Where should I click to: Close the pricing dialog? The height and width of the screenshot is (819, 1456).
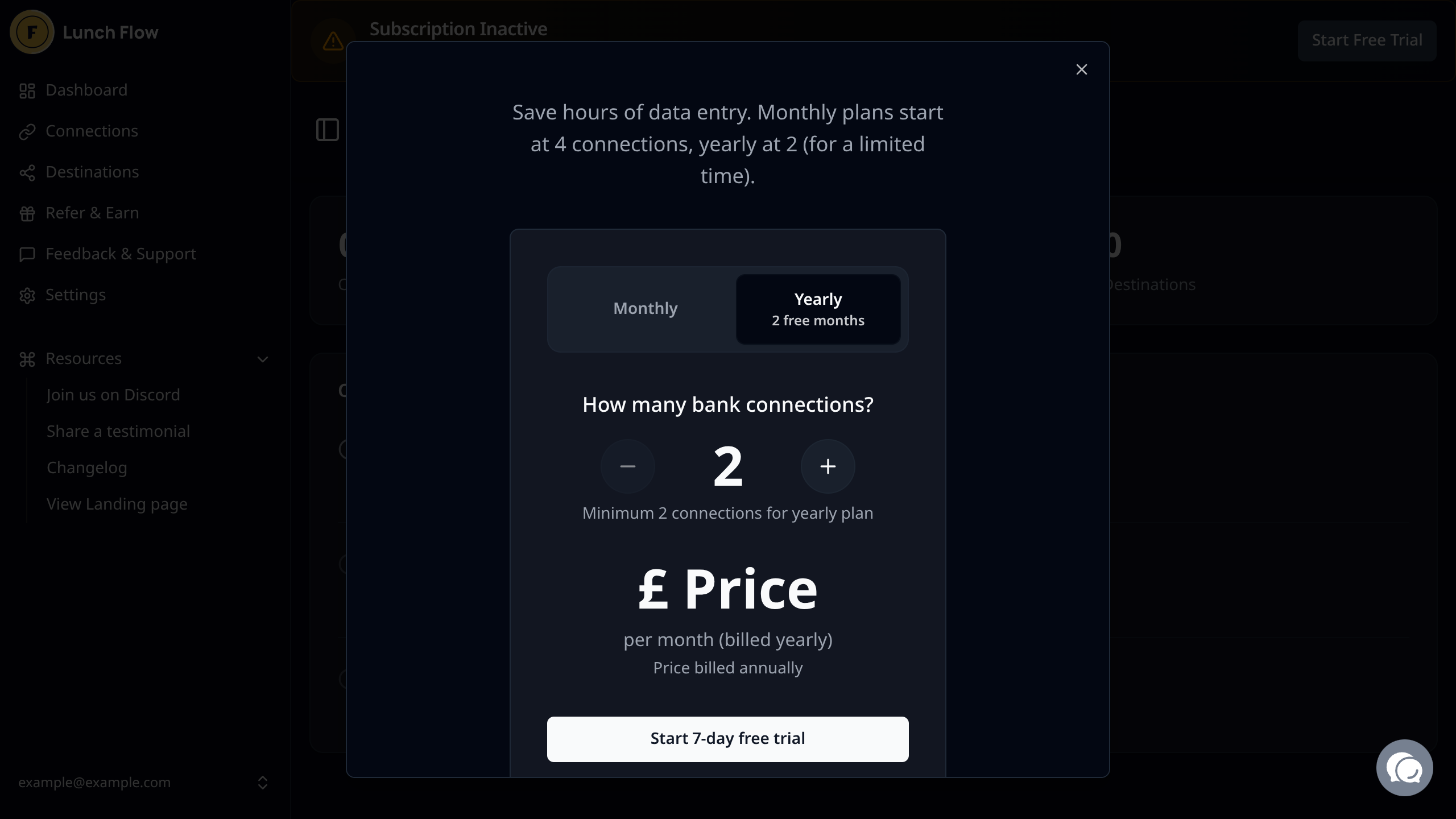point(1081,69)
